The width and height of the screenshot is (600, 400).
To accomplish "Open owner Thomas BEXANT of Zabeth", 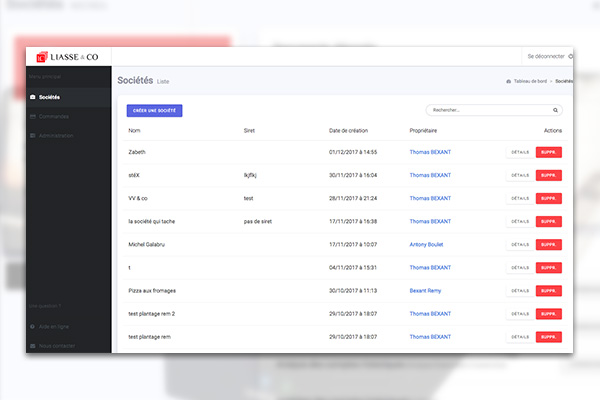I will point(430,152).
